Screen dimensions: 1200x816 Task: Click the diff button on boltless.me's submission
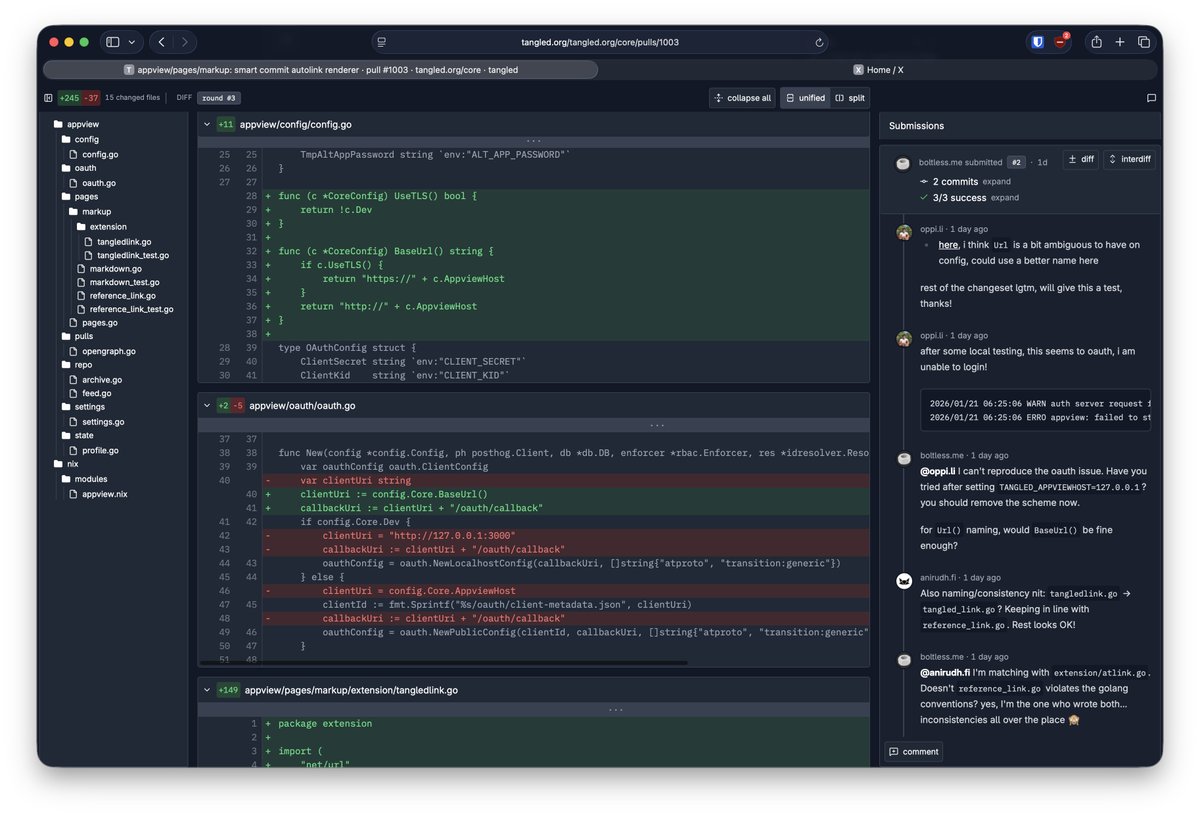click(1080, 159)
